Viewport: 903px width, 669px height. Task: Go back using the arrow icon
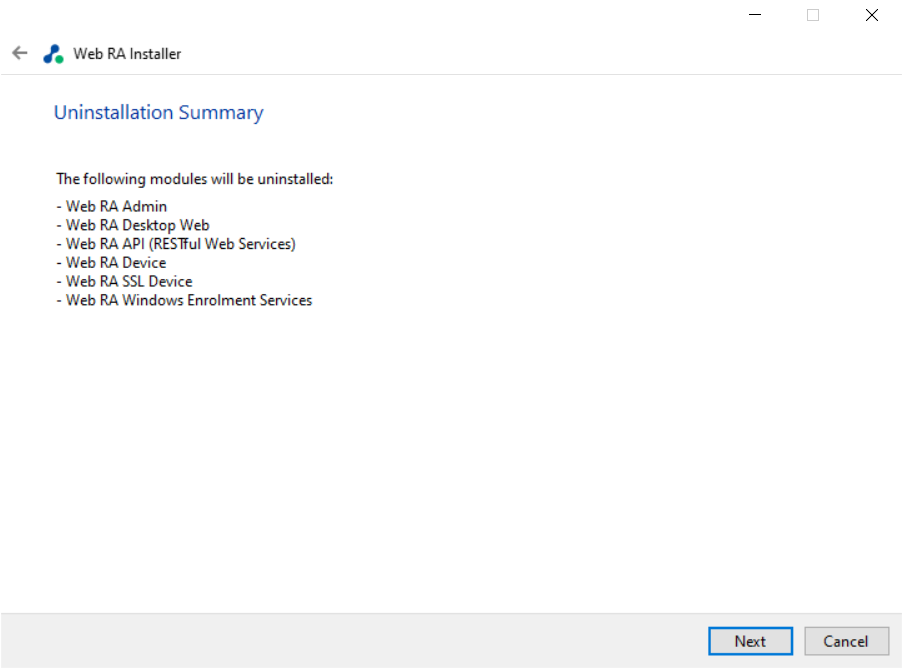(20, 54)
